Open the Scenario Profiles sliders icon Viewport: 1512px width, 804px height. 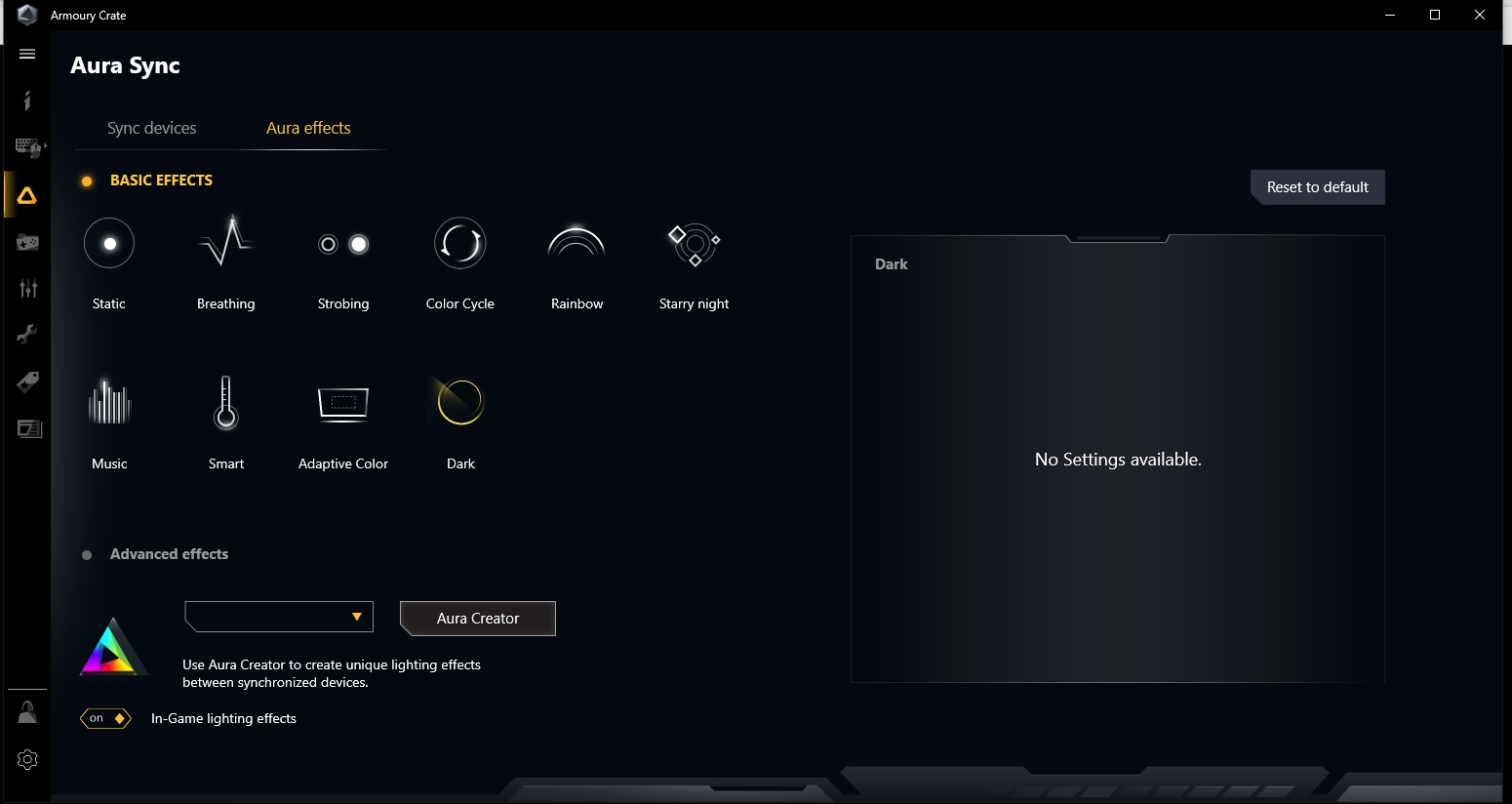[28, 288]
